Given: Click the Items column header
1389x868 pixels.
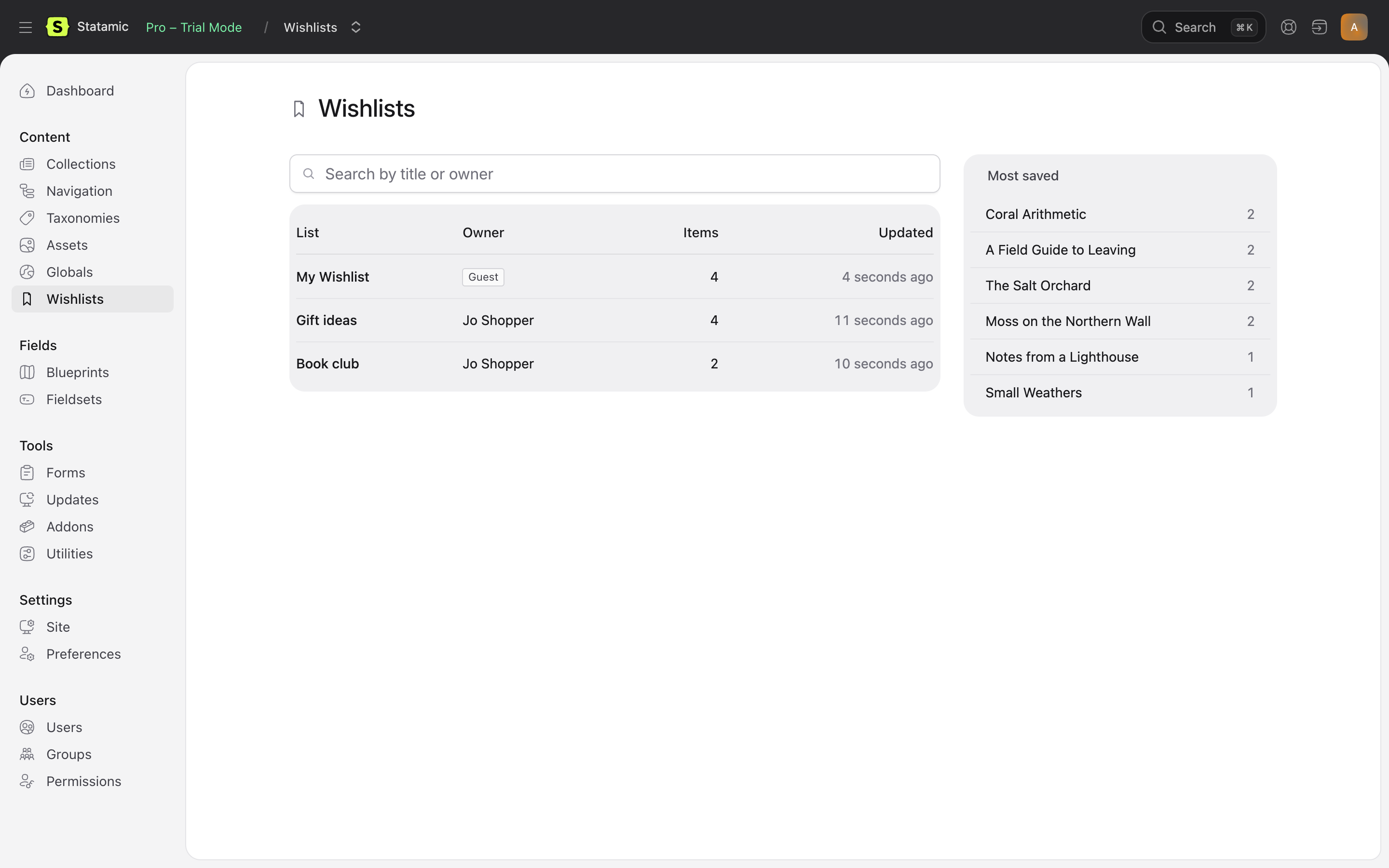Looking at the screenshot, I should pyautogui.click(x=700, y=232).
